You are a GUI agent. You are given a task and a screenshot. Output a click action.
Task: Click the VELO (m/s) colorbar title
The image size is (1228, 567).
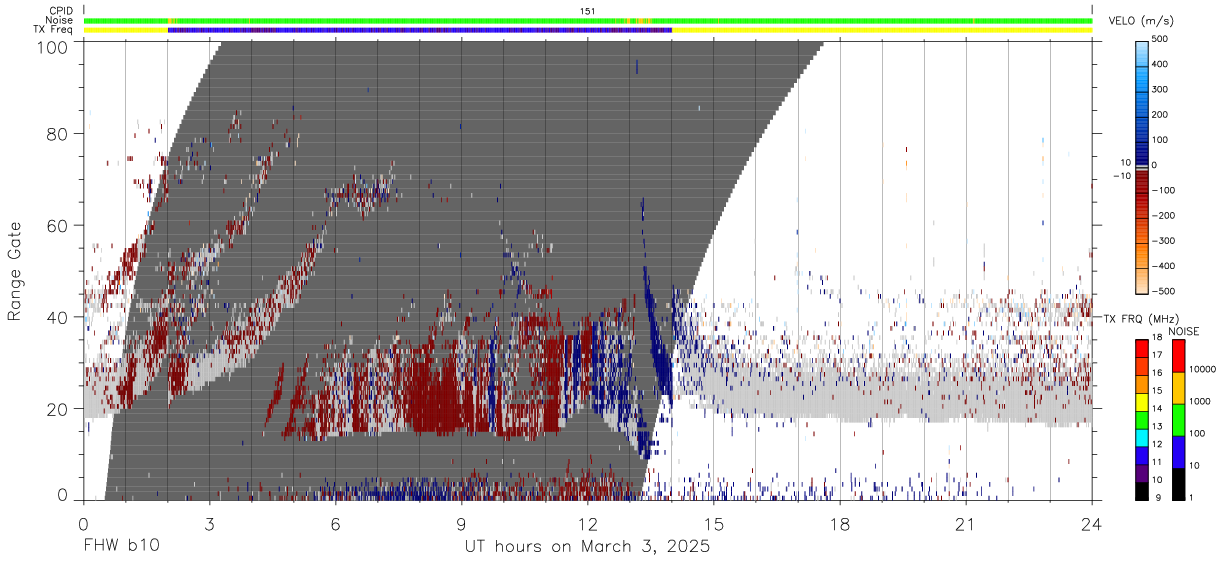point(1142,22)
